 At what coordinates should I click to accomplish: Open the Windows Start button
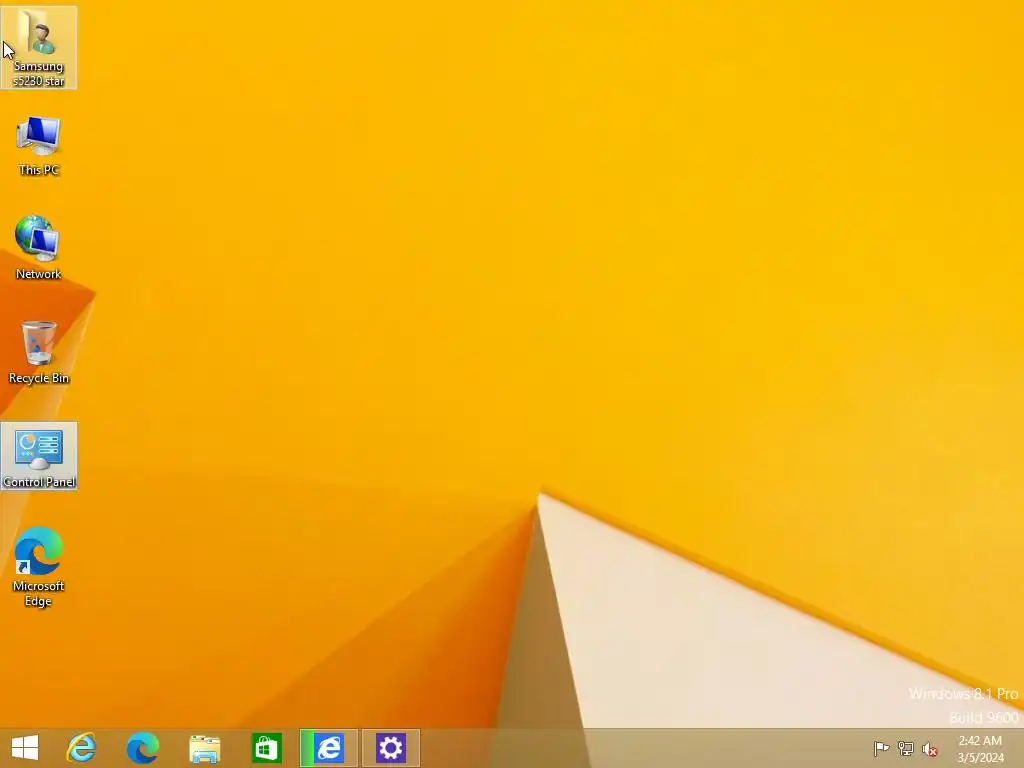pyautogui.click(x=25, y=748)
